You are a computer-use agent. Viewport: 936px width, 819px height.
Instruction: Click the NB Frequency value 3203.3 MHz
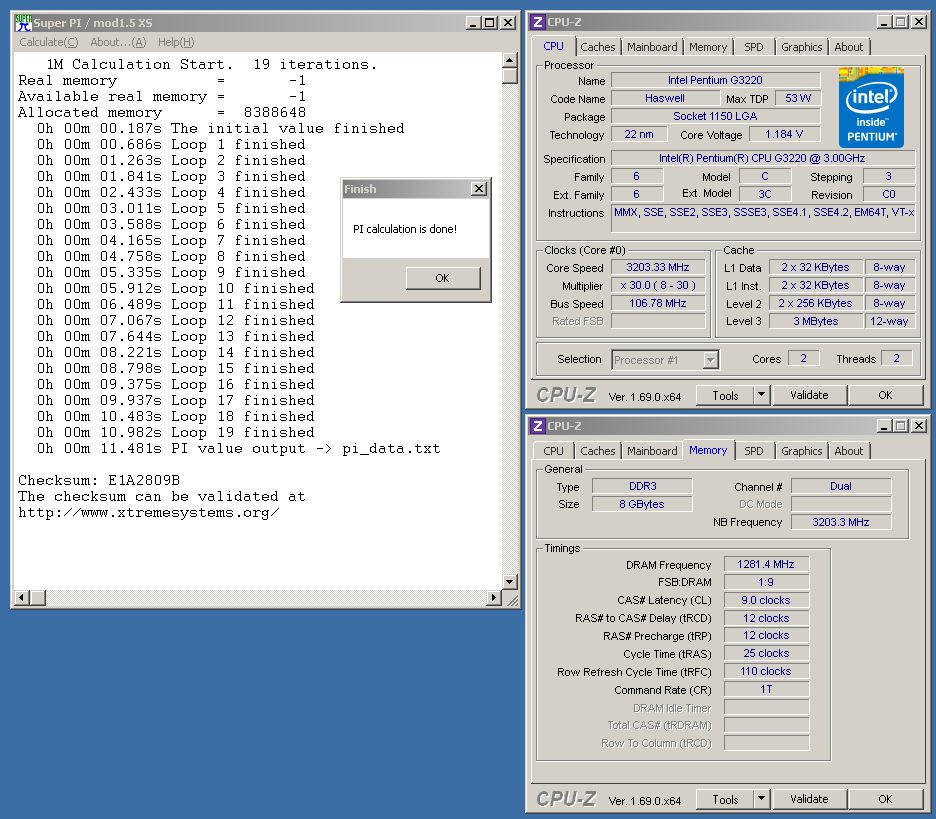(840, 522)
